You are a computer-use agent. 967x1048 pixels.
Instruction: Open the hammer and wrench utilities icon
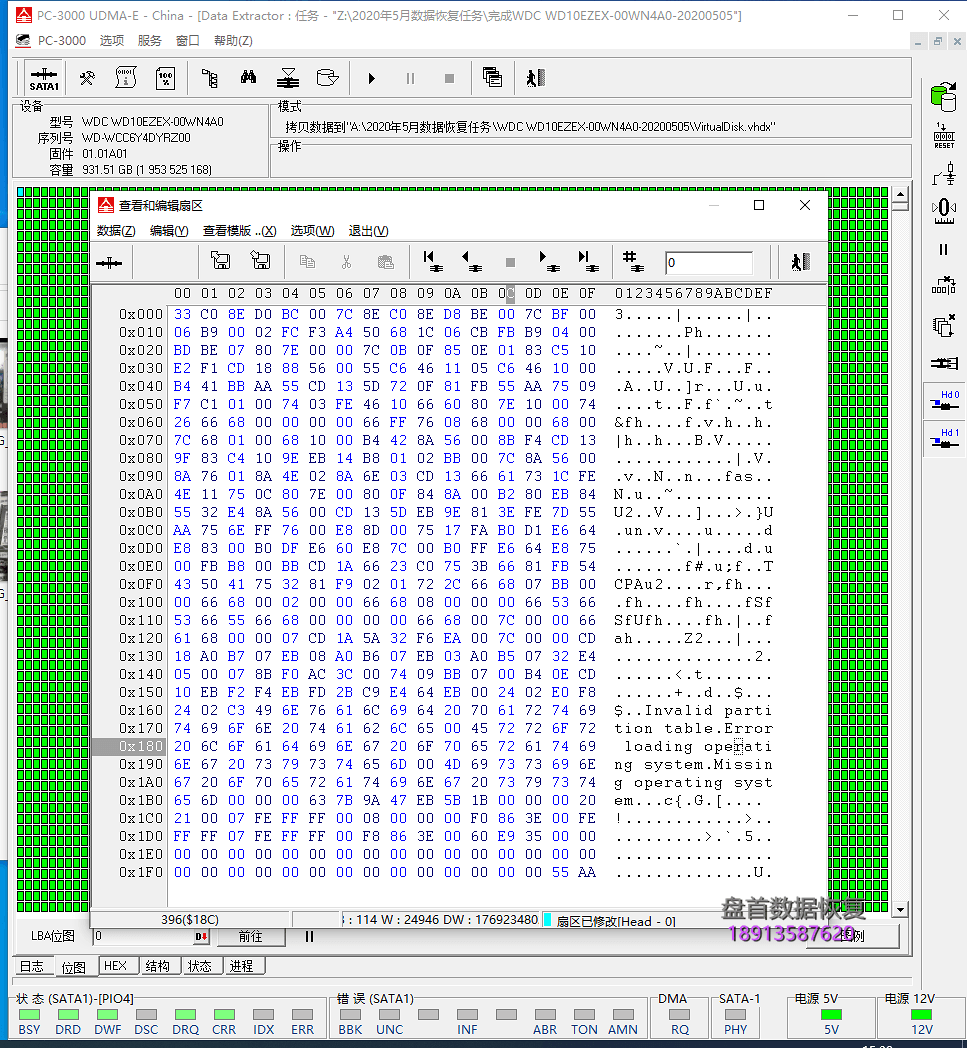[87, 78]
